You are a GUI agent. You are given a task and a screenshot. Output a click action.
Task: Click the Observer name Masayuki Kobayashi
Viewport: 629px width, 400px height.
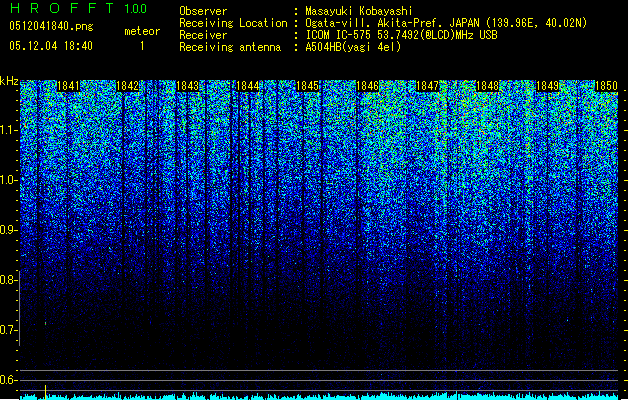click(x=359, y=11)
